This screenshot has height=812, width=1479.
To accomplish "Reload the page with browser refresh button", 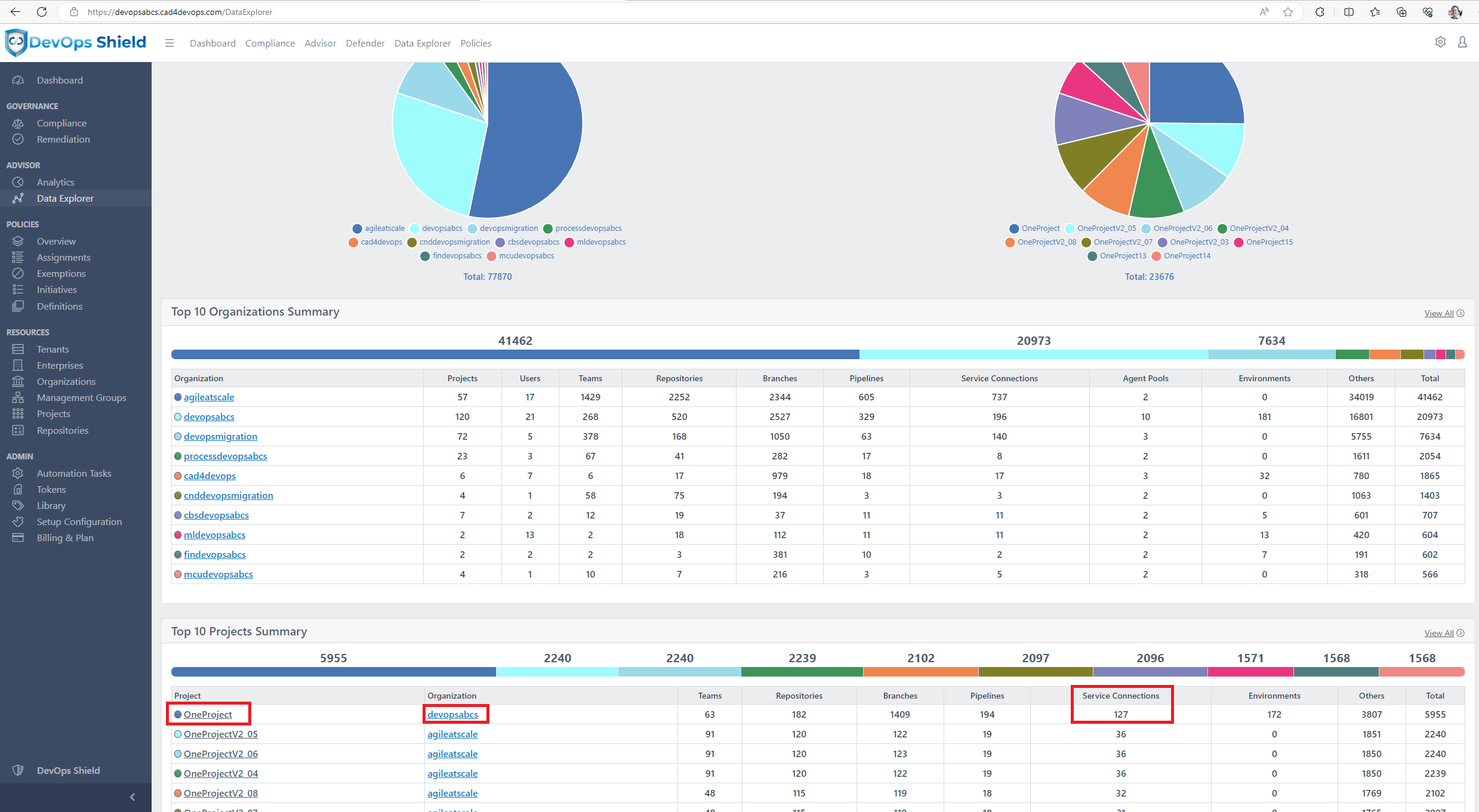I will point(42,12).
